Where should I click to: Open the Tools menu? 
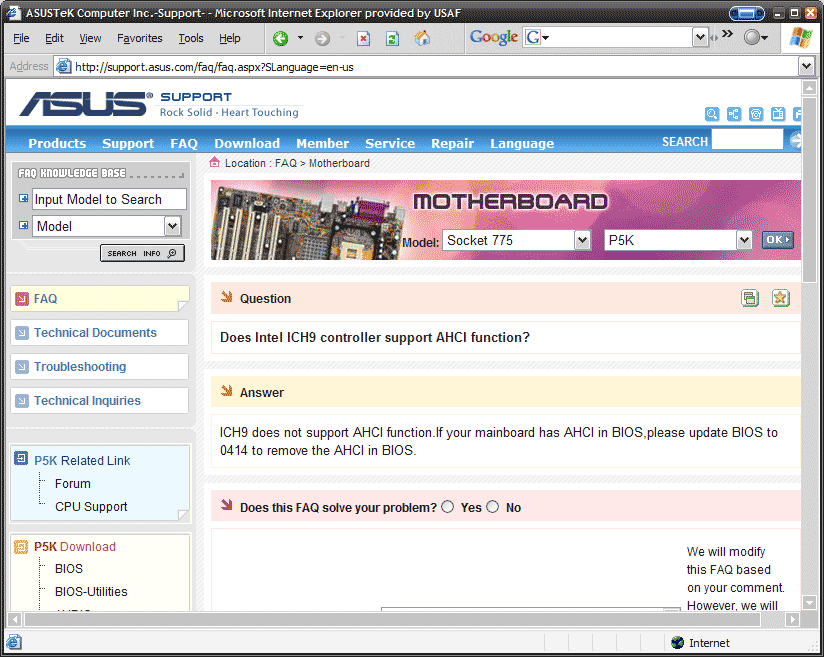(191, 38)
